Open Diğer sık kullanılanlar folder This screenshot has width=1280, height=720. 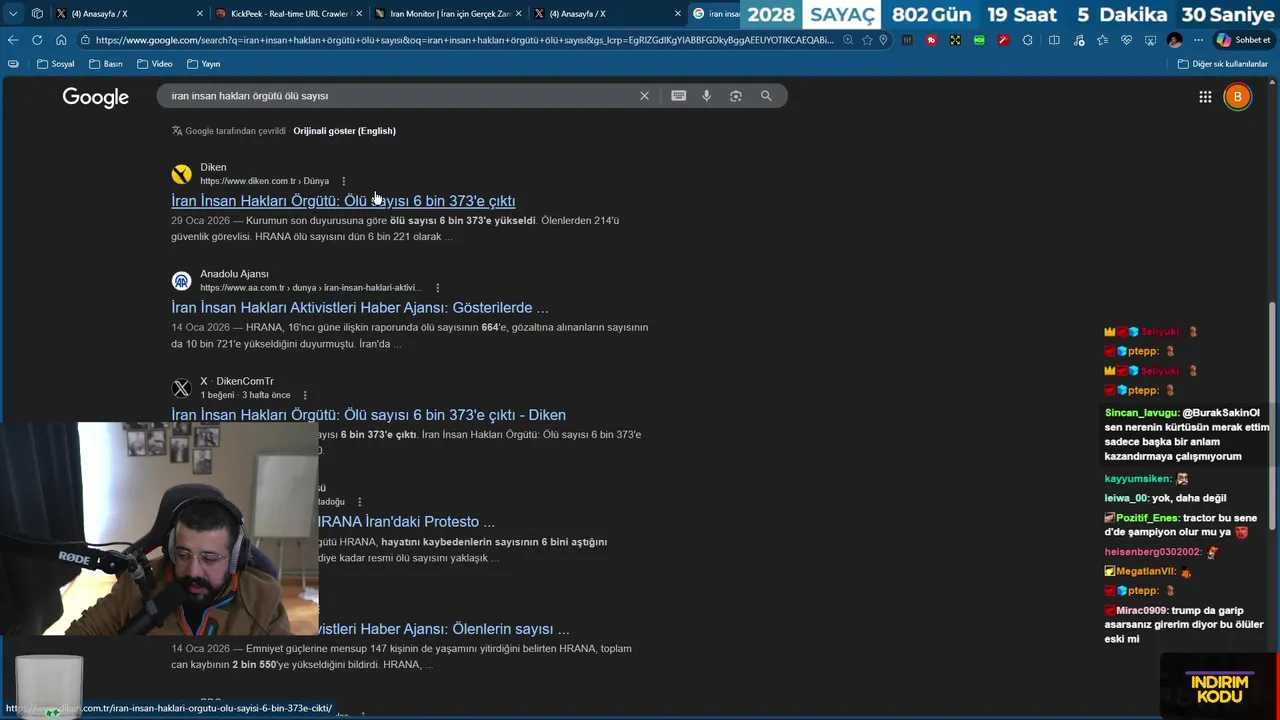(x=1222, y=64)
